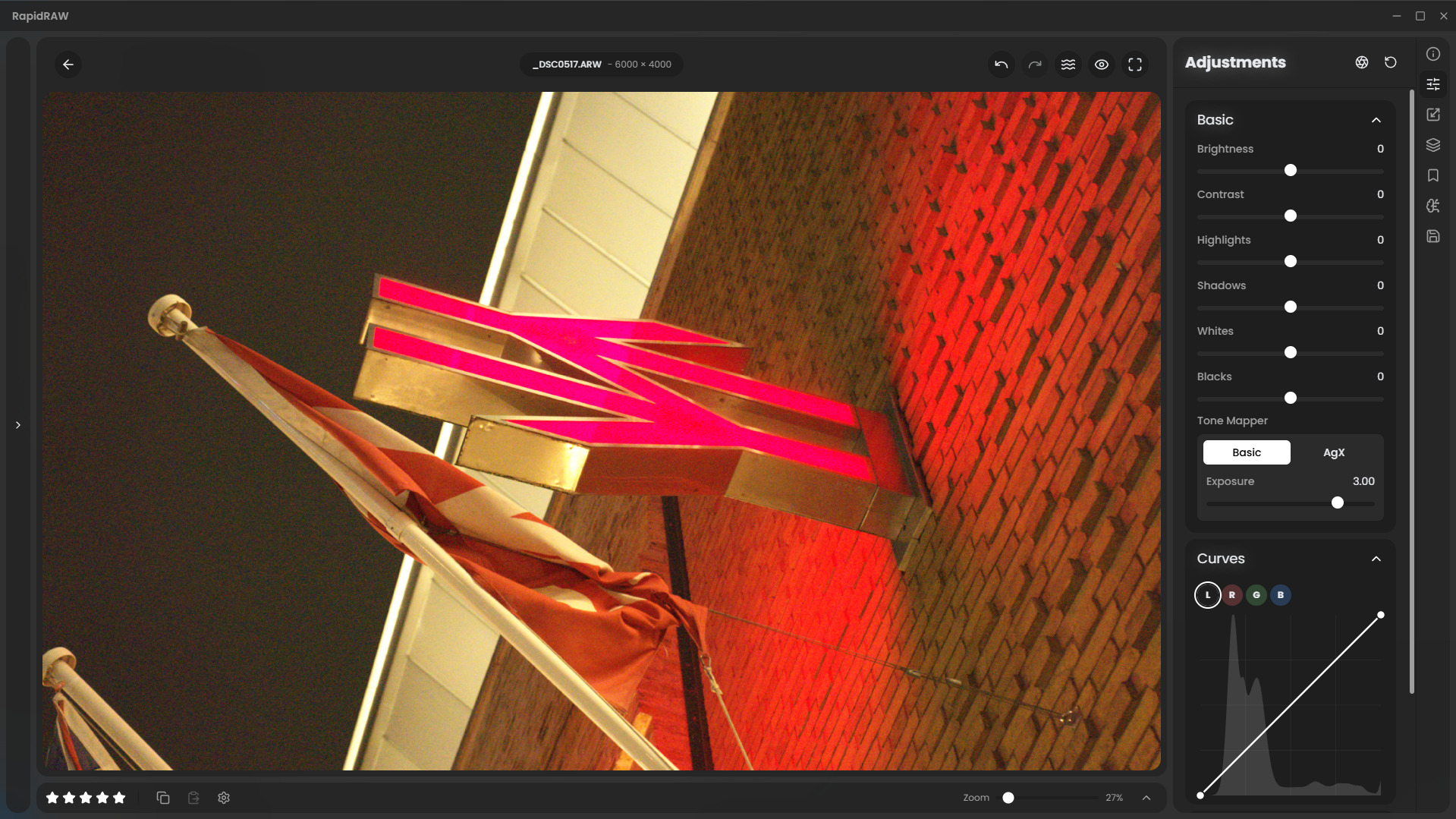The width and height of the screenshot is (1456, 819).
Task: Reset all adjustments with the reset icon
Action: 1390,62
